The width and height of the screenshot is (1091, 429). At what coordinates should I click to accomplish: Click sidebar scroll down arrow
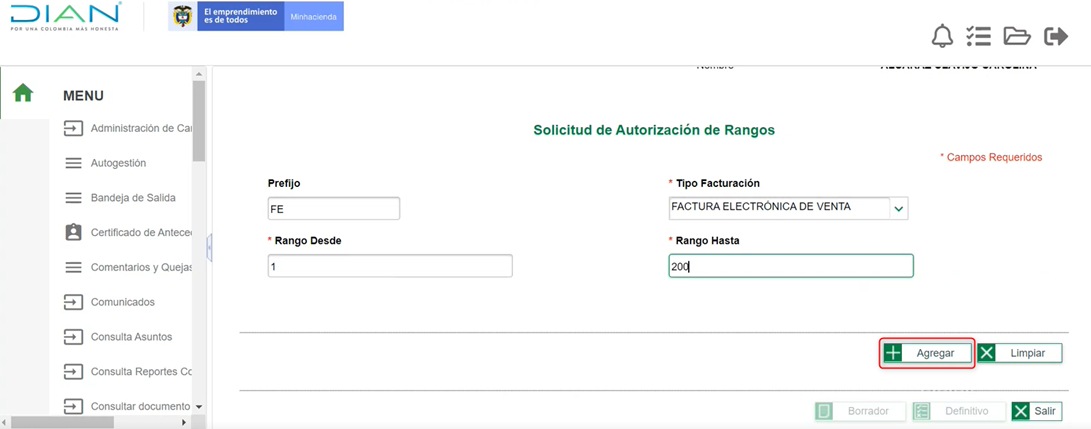198,407
